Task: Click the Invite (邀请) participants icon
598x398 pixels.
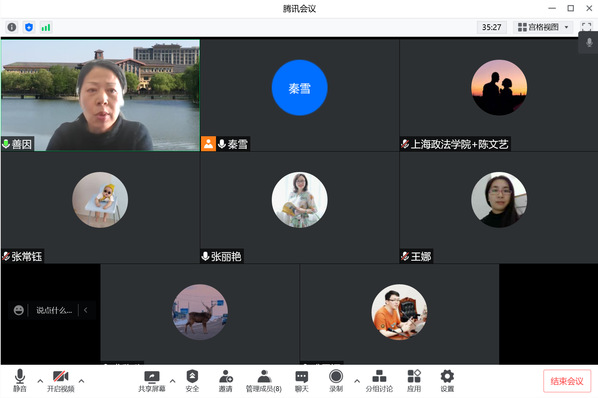Action: (x=225, y=381)
